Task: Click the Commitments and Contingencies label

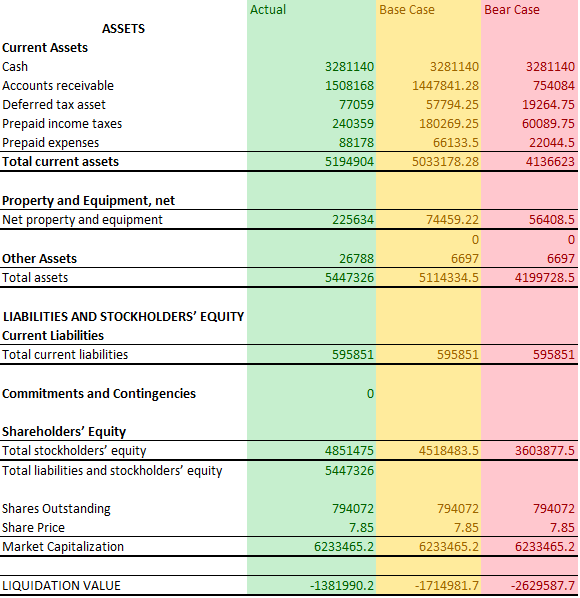Action: point(99,394)
